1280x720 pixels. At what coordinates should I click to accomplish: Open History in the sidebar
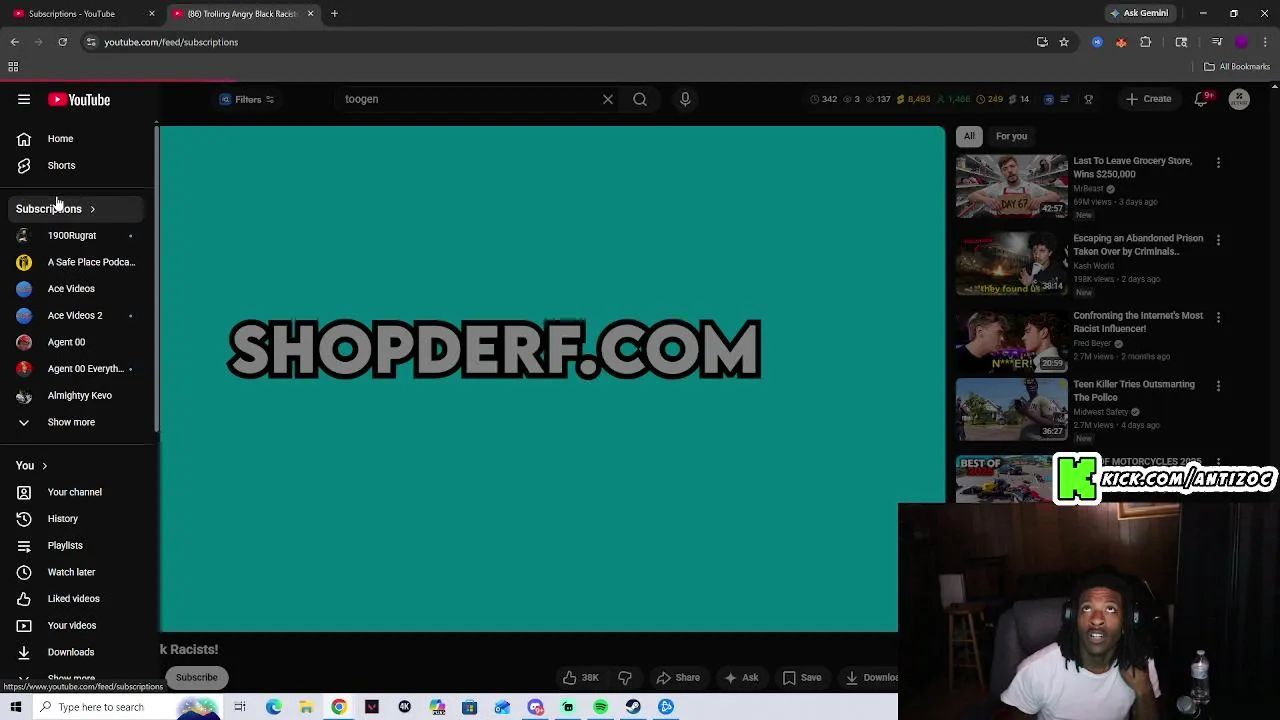(62, 519)
